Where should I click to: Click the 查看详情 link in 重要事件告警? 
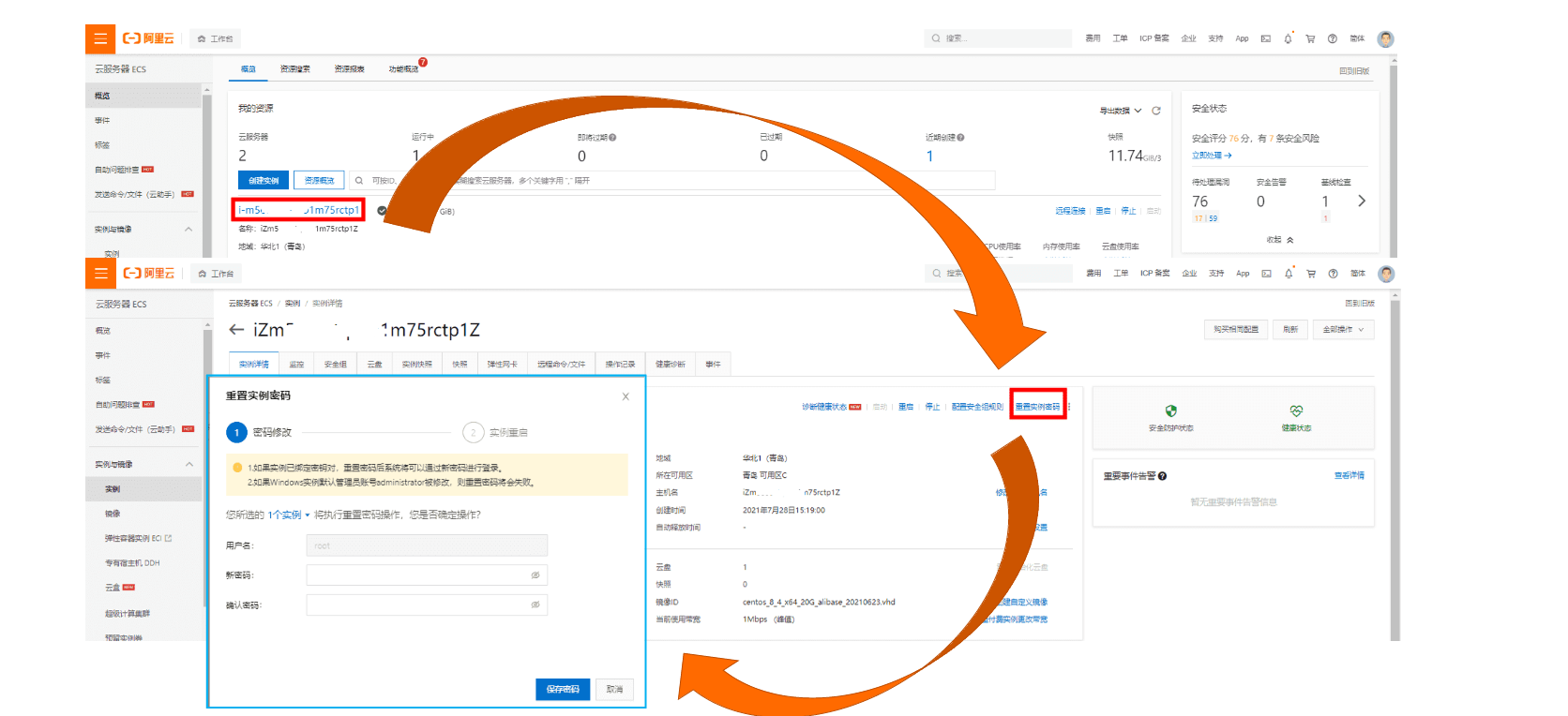coord(1349,476)
